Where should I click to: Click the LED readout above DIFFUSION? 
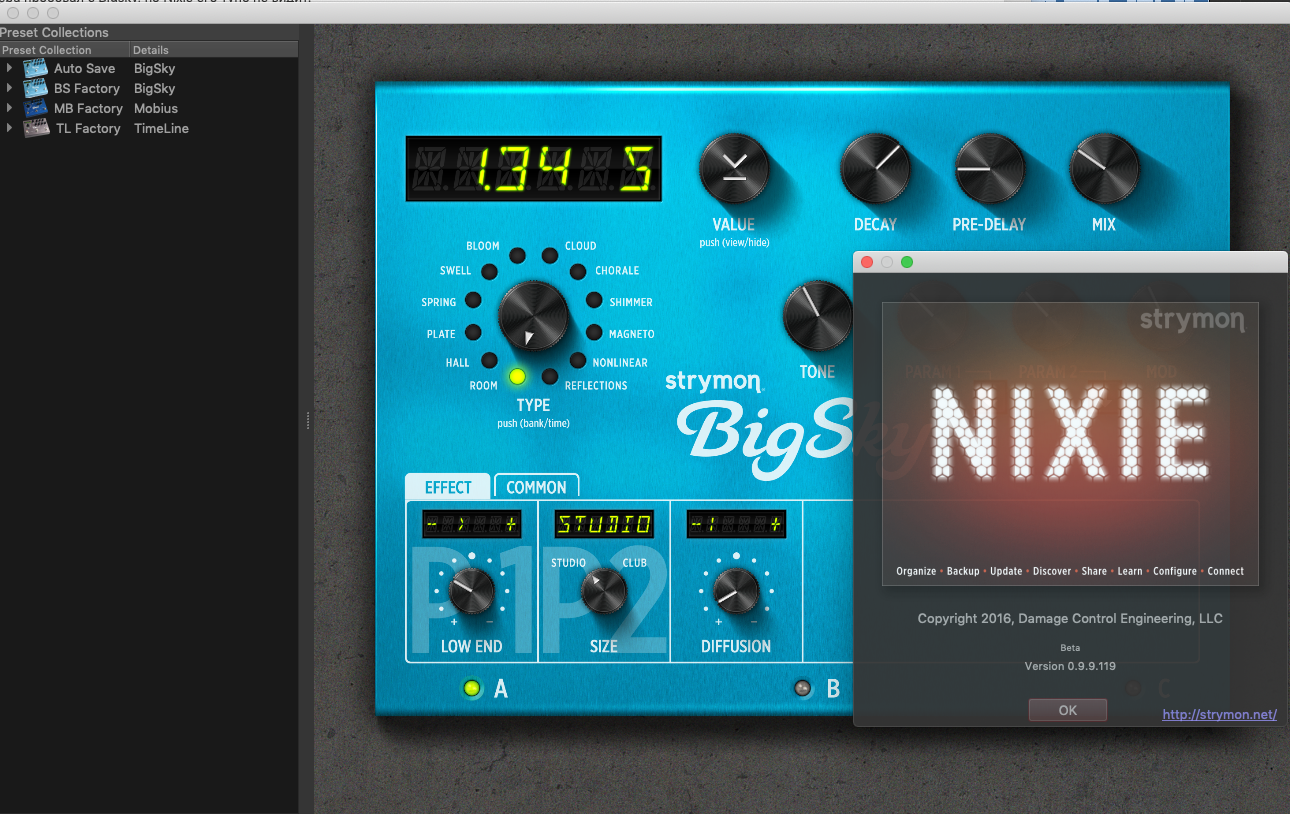click(736, 524)
